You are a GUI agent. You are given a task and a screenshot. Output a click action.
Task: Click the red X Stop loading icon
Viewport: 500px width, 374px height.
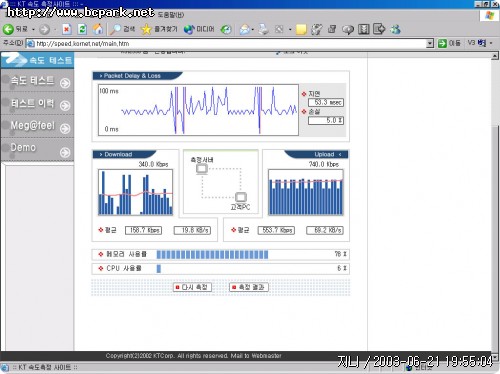tap(67, 29)
